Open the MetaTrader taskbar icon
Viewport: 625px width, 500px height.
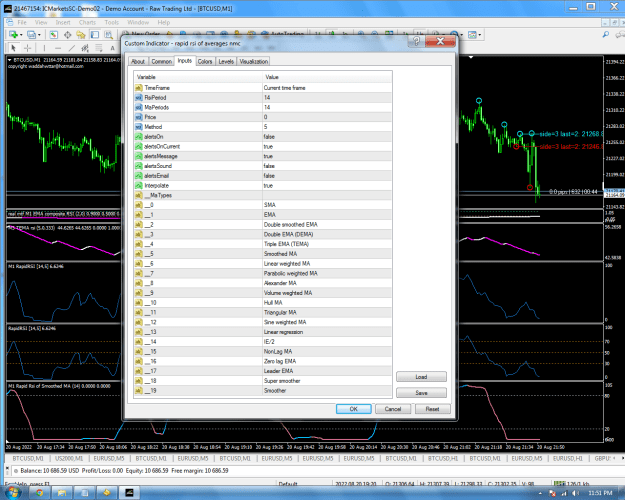click(130, 493)
